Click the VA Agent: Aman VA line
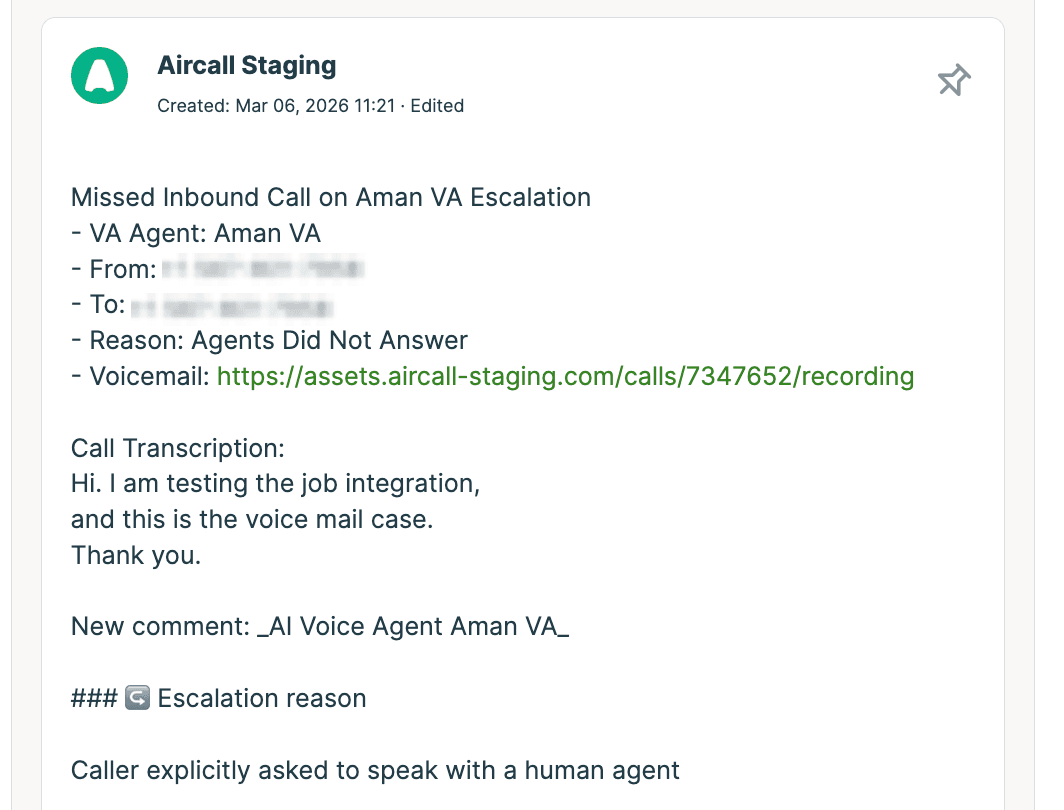The image size is (1064, 810). 196,233
